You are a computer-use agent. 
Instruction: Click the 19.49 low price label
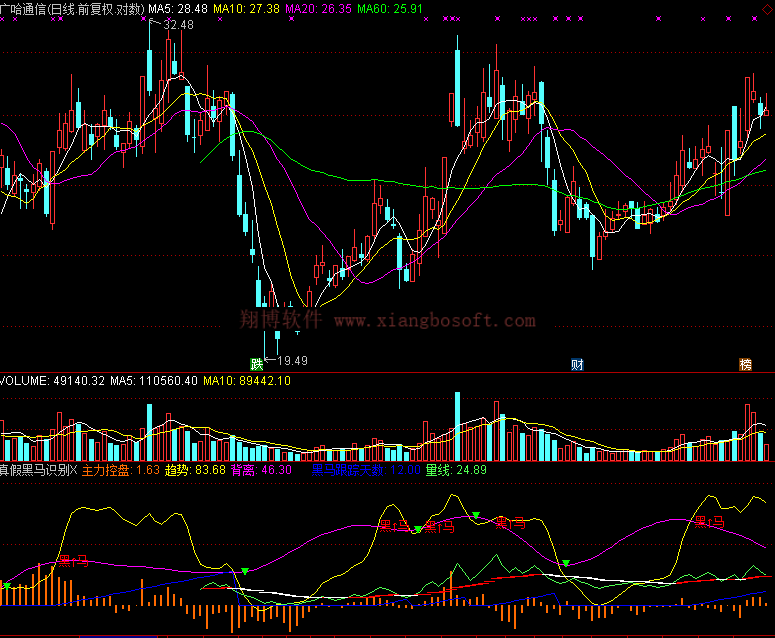click(292, 361)
